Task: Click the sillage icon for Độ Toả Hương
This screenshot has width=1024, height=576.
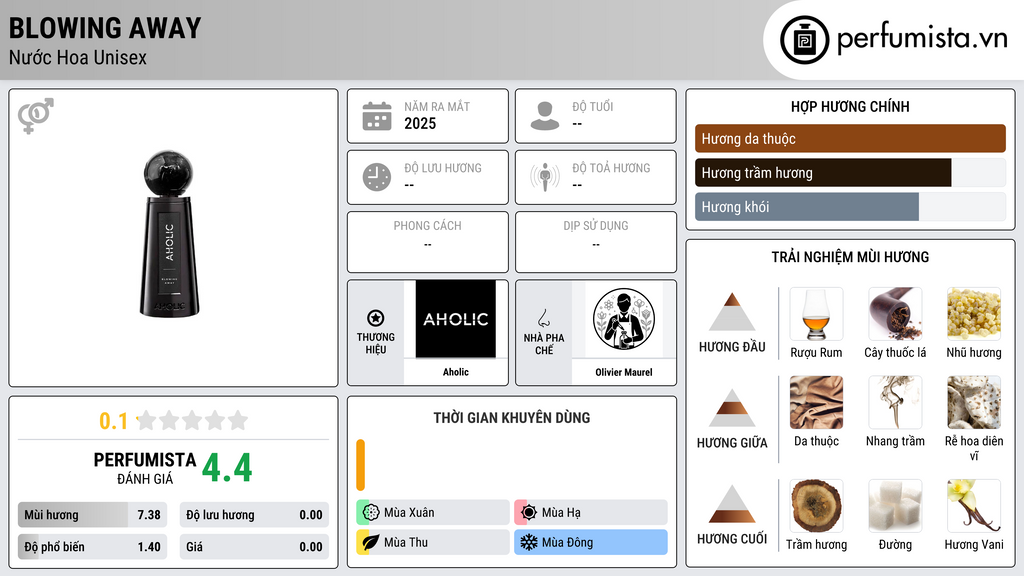Action: 545,177
